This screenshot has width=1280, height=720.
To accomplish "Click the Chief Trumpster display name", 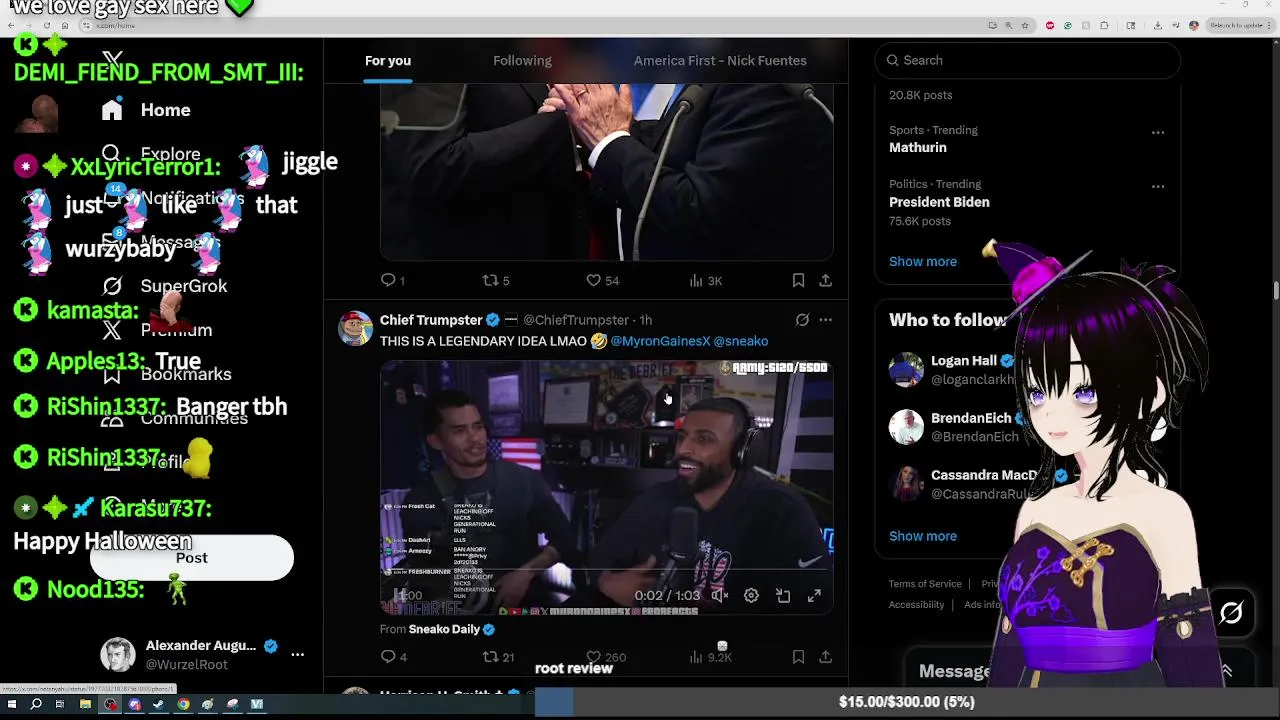I will click(431, 320).
